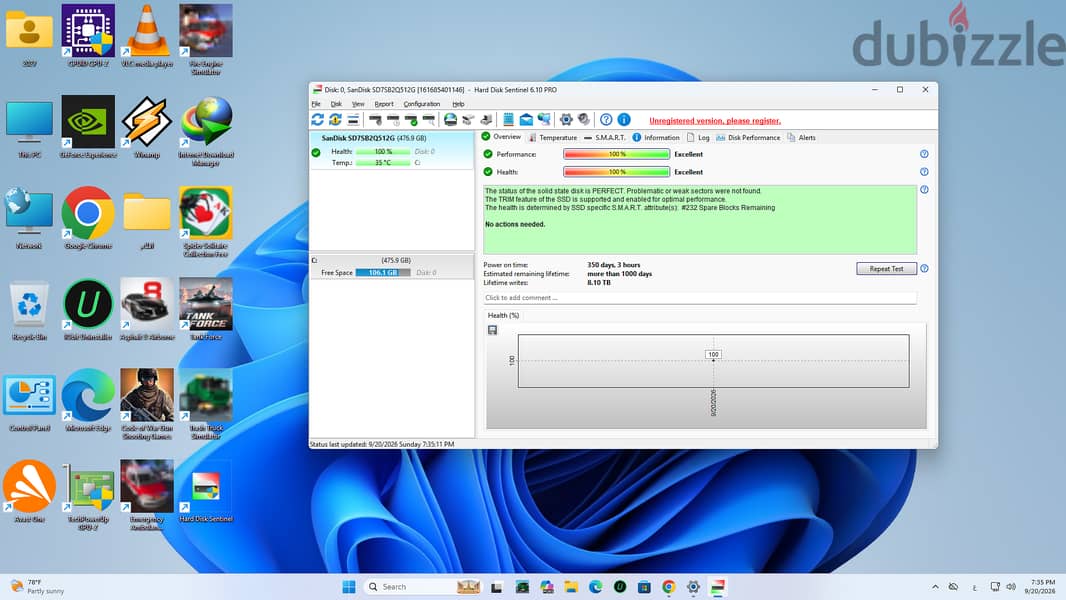Switch to the Information tab
Screen dimensions: 1066x600
(656, 137)
